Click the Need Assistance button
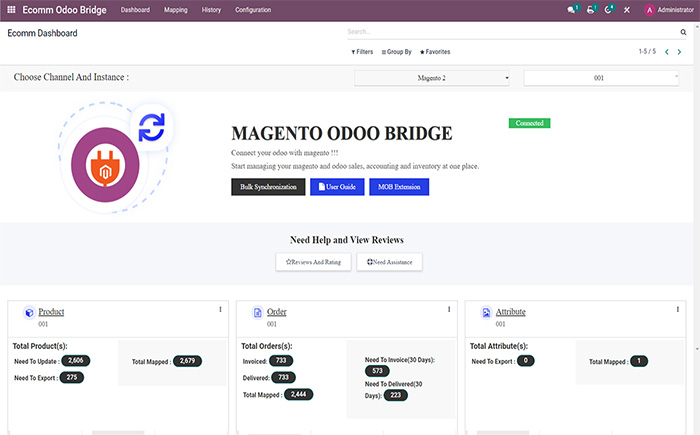This screenshot has width=700, height=435. (389, 262)
